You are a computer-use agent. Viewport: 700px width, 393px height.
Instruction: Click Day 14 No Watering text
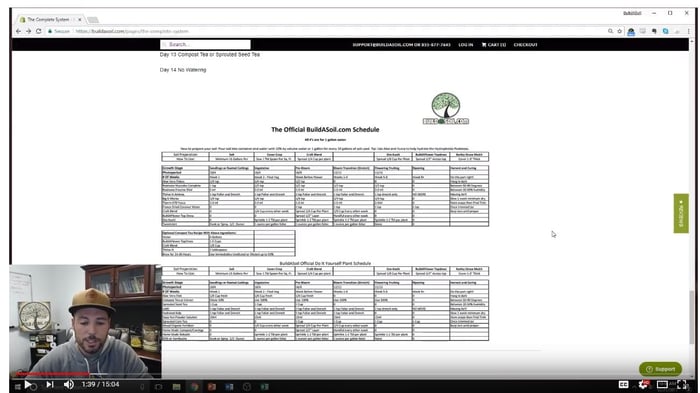tap(183, 70)
